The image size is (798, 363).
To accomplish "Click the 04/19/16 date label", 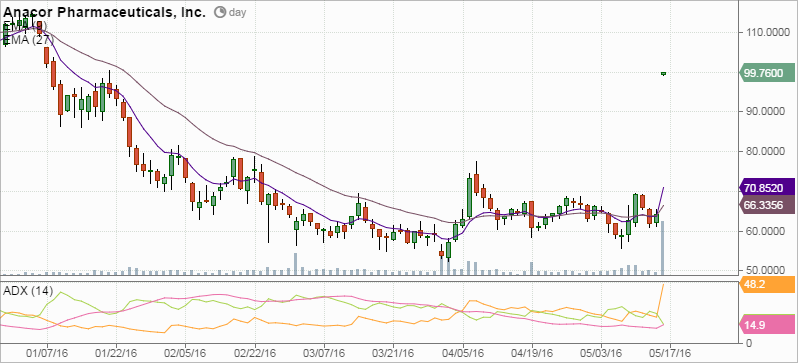I will [x=532, y=352].
